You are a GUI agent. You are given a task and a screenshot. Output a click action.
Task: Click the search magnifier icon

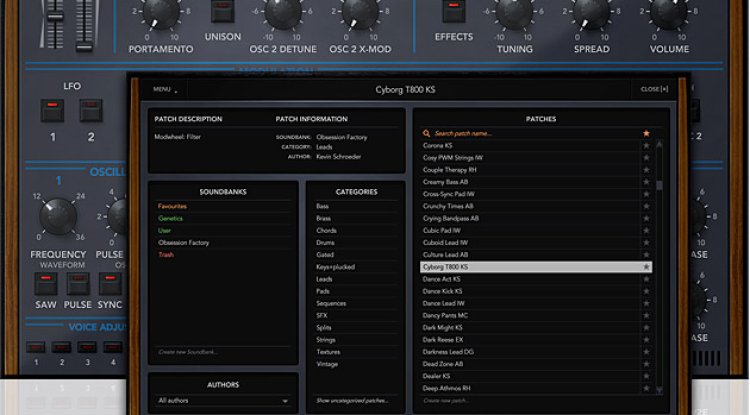[x=426, y=133]
